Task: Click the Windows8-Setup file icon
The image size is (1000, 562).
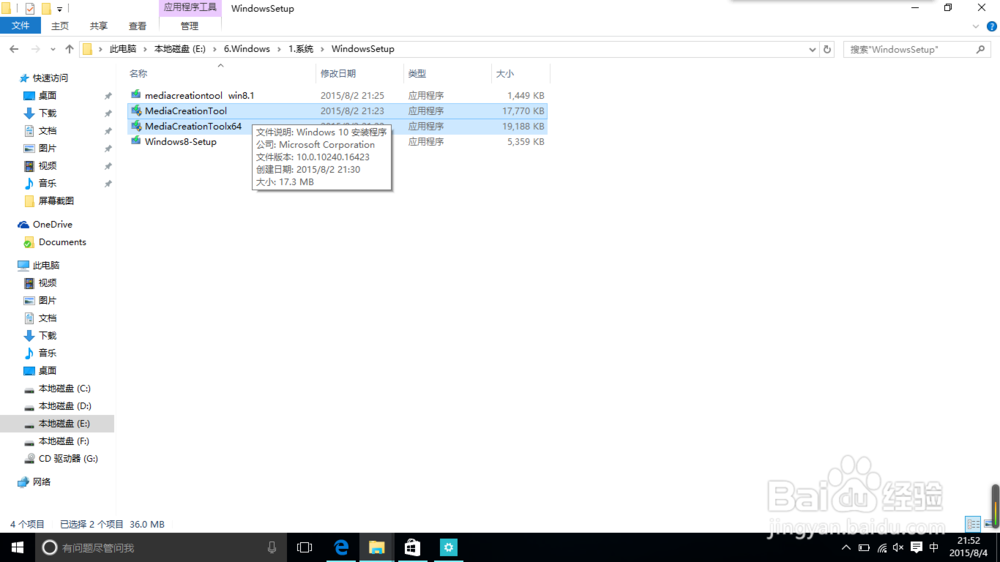Action: (x=136, y=141)
